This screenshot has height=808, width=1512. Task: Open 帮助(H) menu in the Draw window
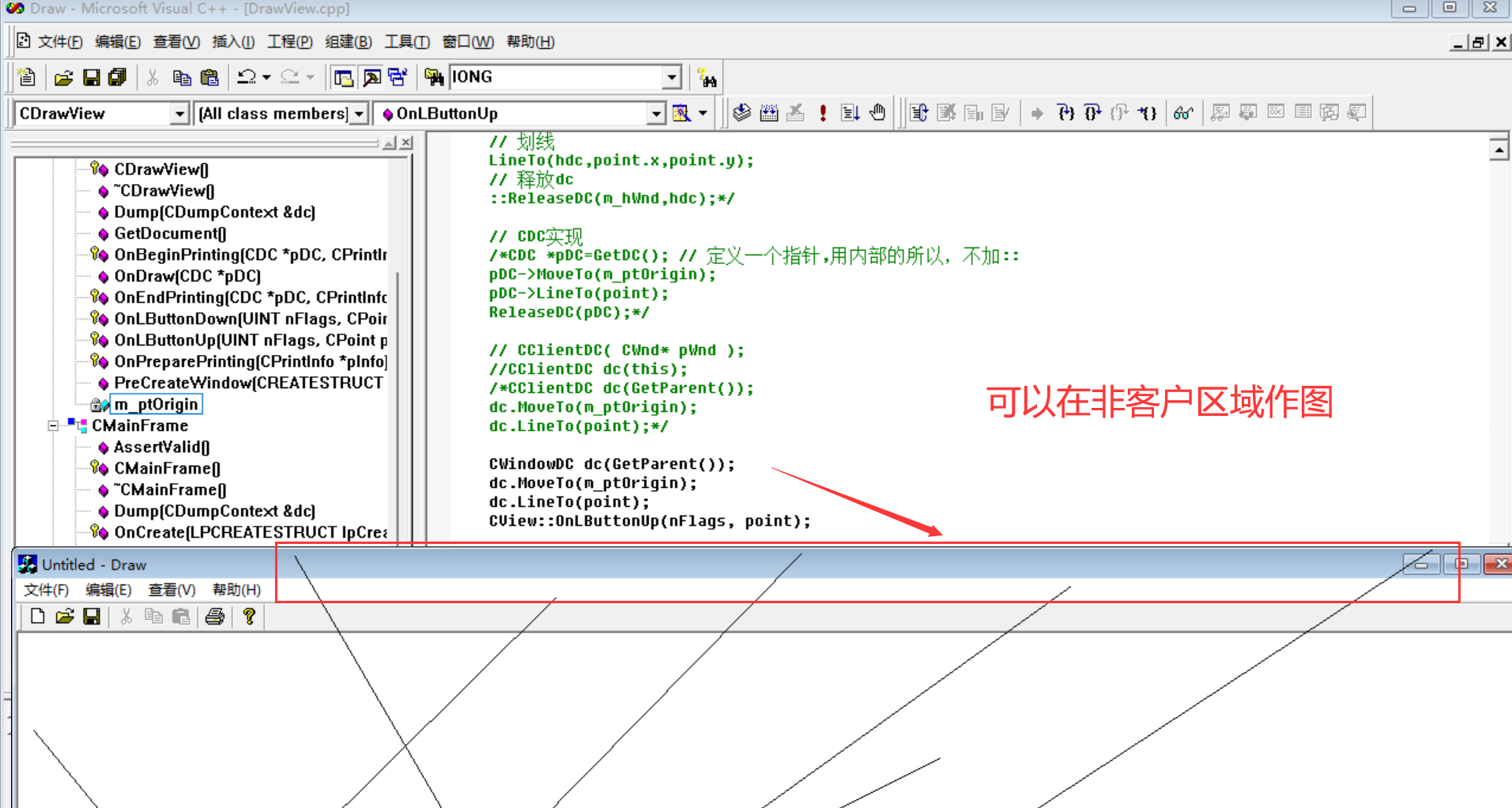coord(236,590)
